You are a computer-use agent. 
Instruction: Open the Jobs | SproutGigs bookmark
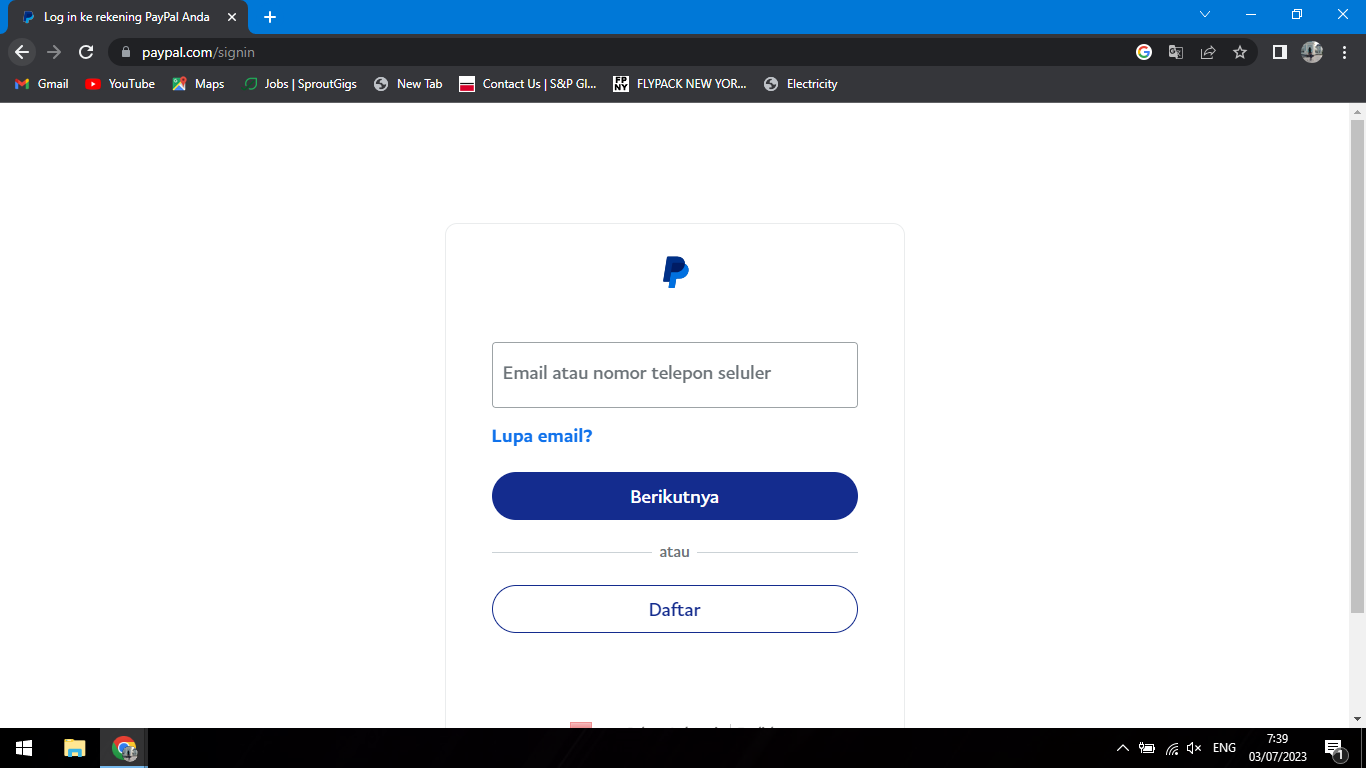tap(300, 84)
